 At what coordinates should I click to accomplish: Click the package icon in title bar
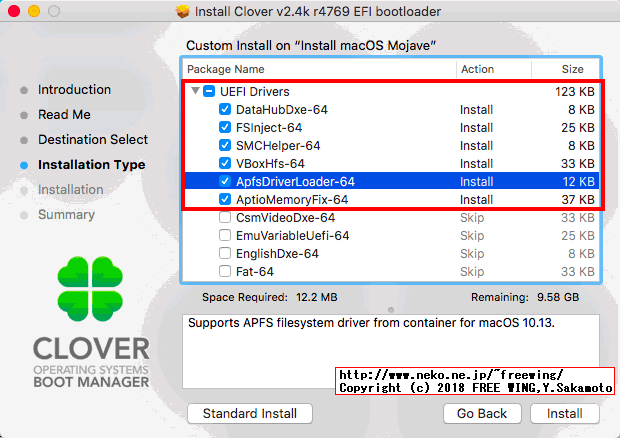183,11
